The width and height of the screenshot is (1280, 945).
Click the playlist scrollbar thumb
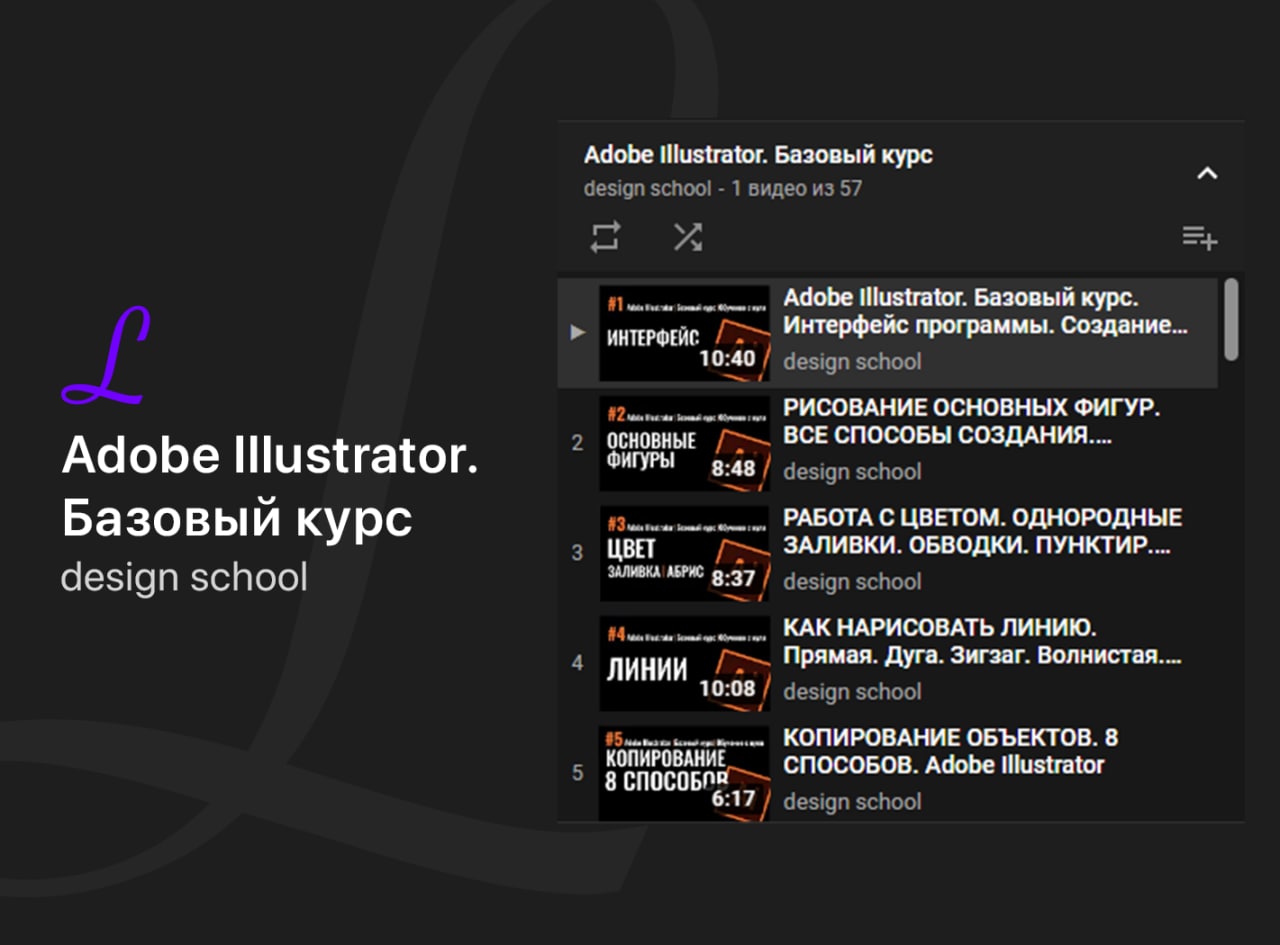(x=1232, y=320)
